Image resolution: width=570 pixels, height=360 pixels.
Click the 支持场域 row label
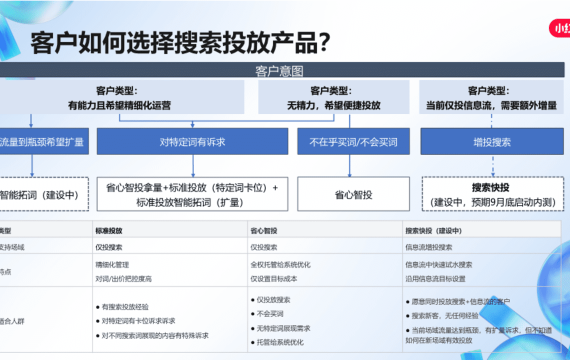click(x=12, y=247)
